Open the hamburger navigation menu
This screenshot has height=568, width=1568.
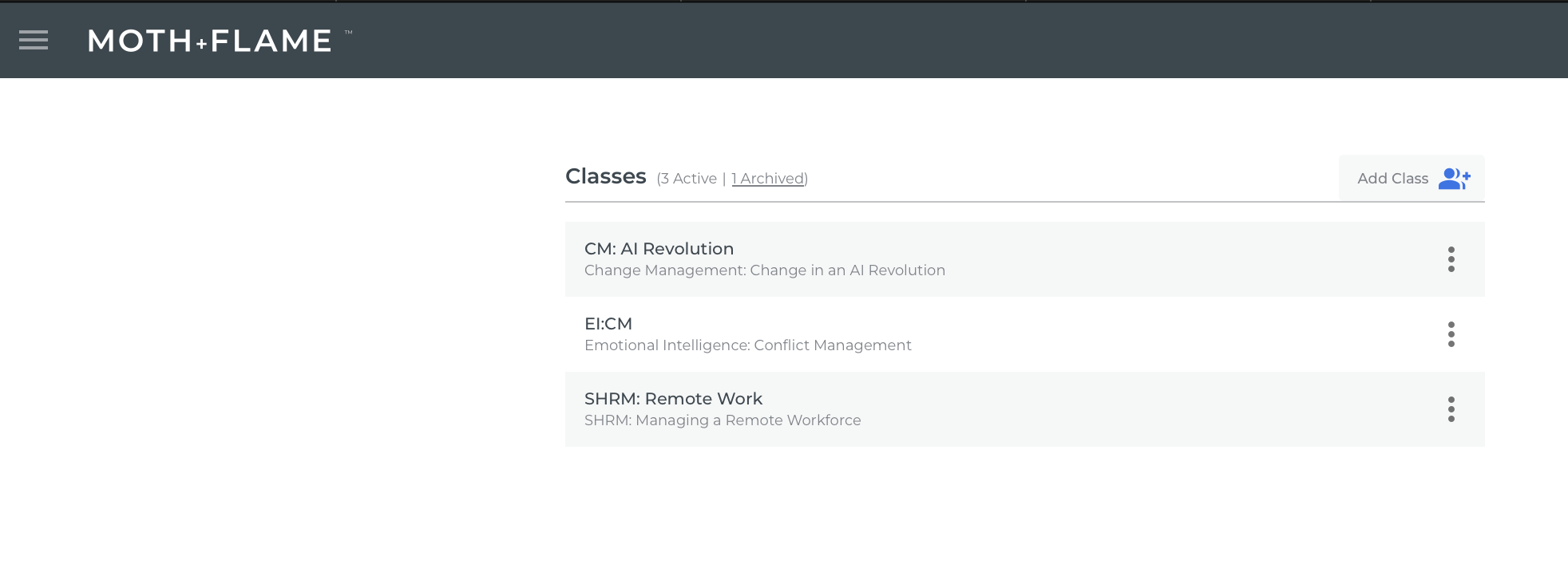pos(34,40)
